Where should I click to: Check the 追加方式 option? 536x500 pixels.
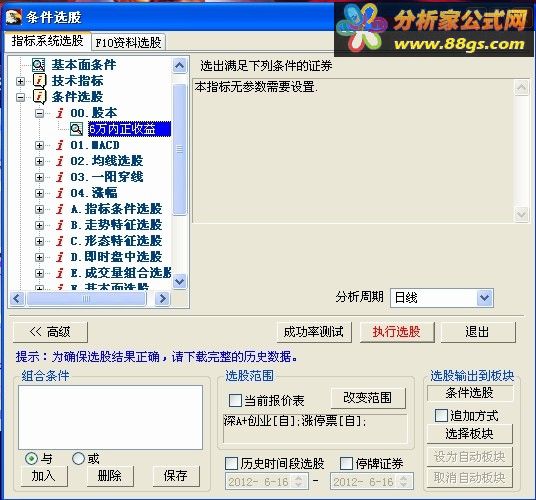click(x=441, y=415)
